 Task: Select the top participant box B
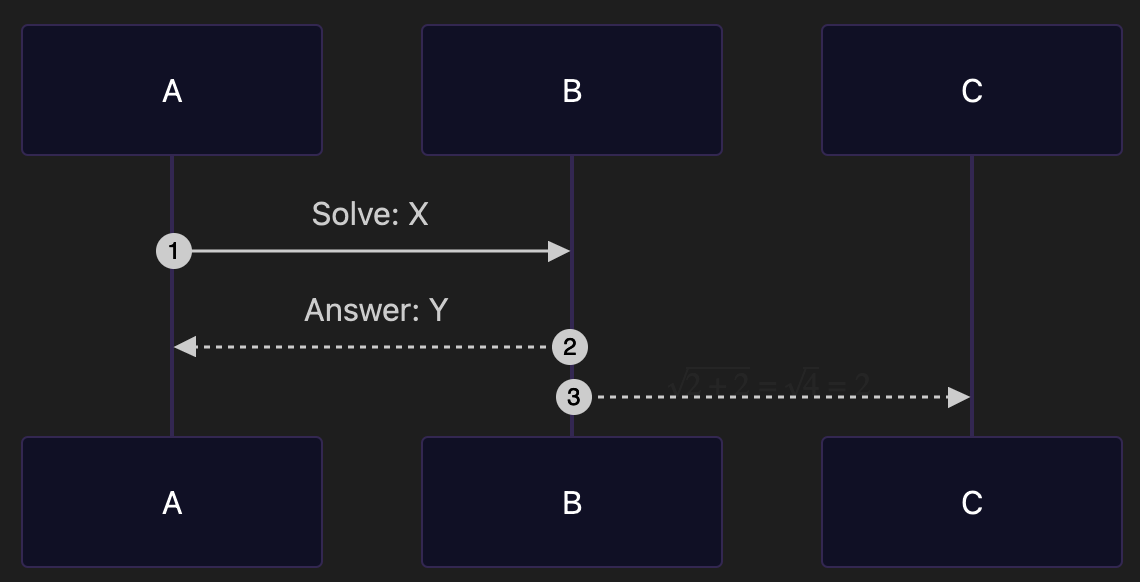pyautogui.click(x=572, y=90)
